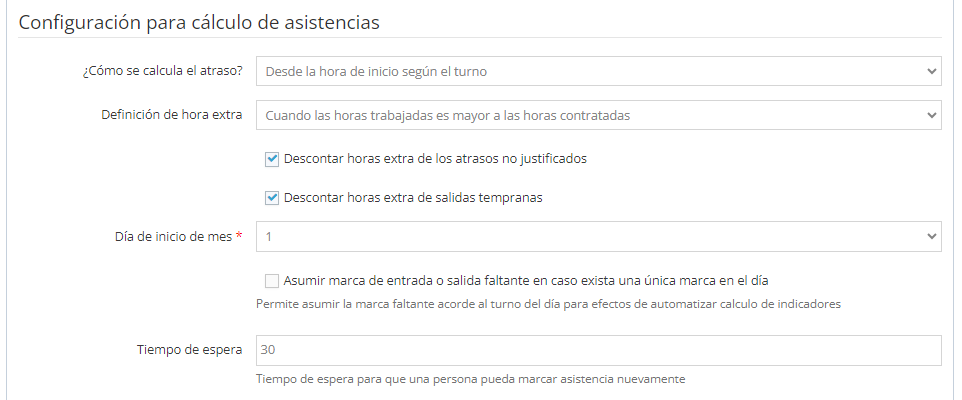The width and height of the screenshot is (962, 400).
Task: Click the 'Día de inicio de mes' field label
Action: pyautogui.click(x=173, y=237)
